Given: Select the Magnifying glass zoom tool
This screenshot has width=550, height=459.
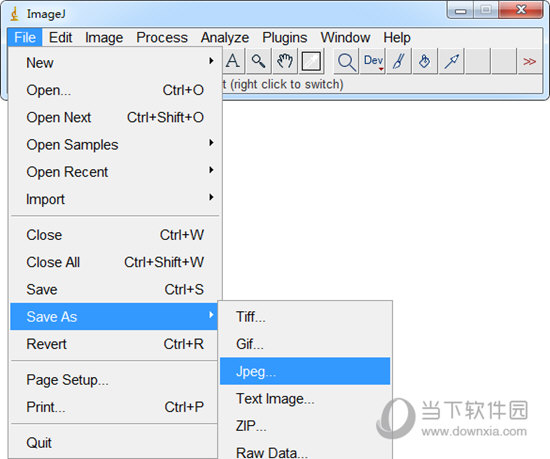Looking at the screenshot, I should [259, 61].
